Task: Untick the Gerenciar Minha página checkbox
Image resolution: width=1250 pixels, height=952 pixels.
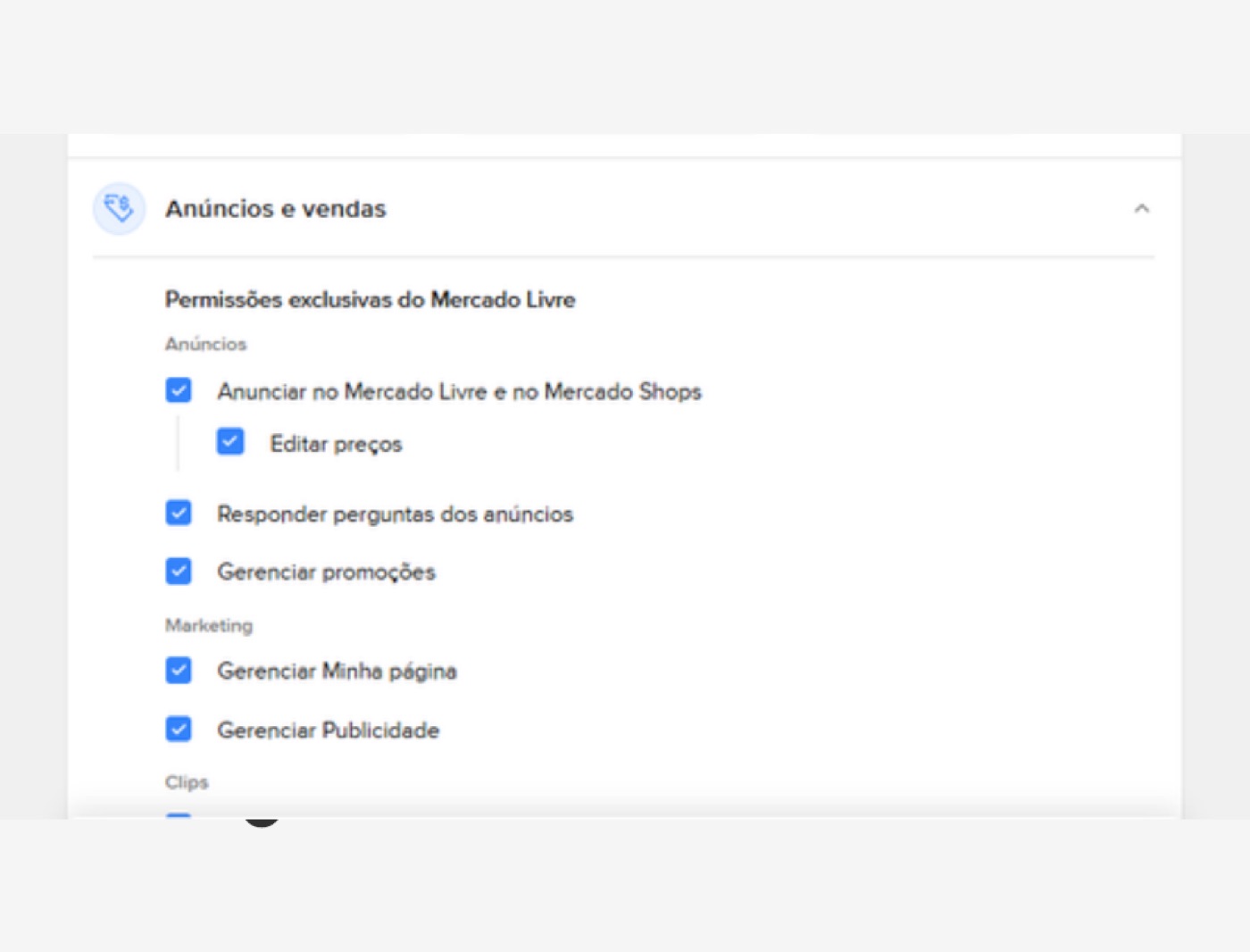Action: (x=179, y=670)
